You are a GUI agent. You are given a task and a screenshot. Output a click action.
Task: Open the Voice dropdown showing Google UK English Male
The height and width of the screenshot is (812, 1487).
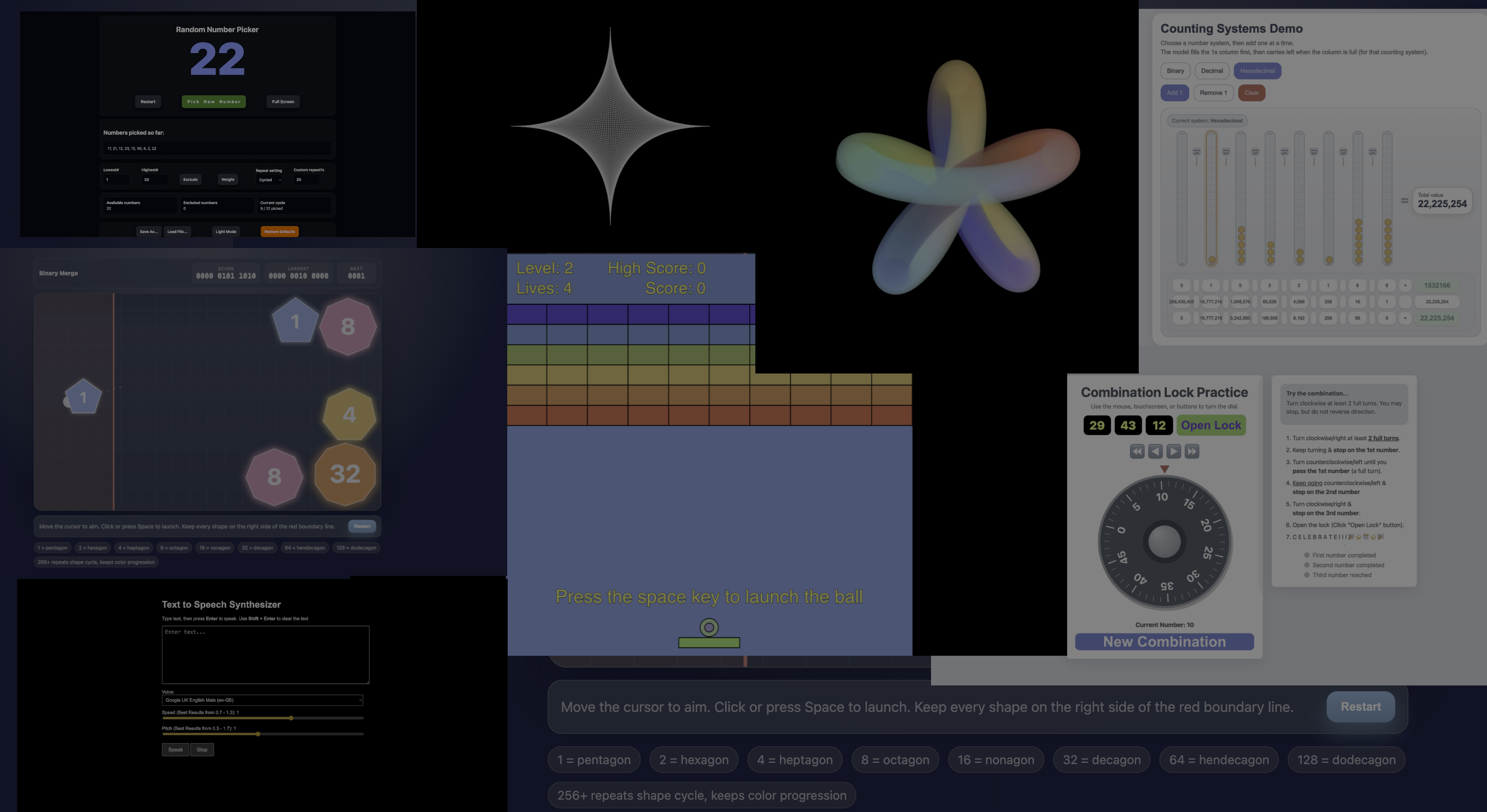tap(262, 700)
